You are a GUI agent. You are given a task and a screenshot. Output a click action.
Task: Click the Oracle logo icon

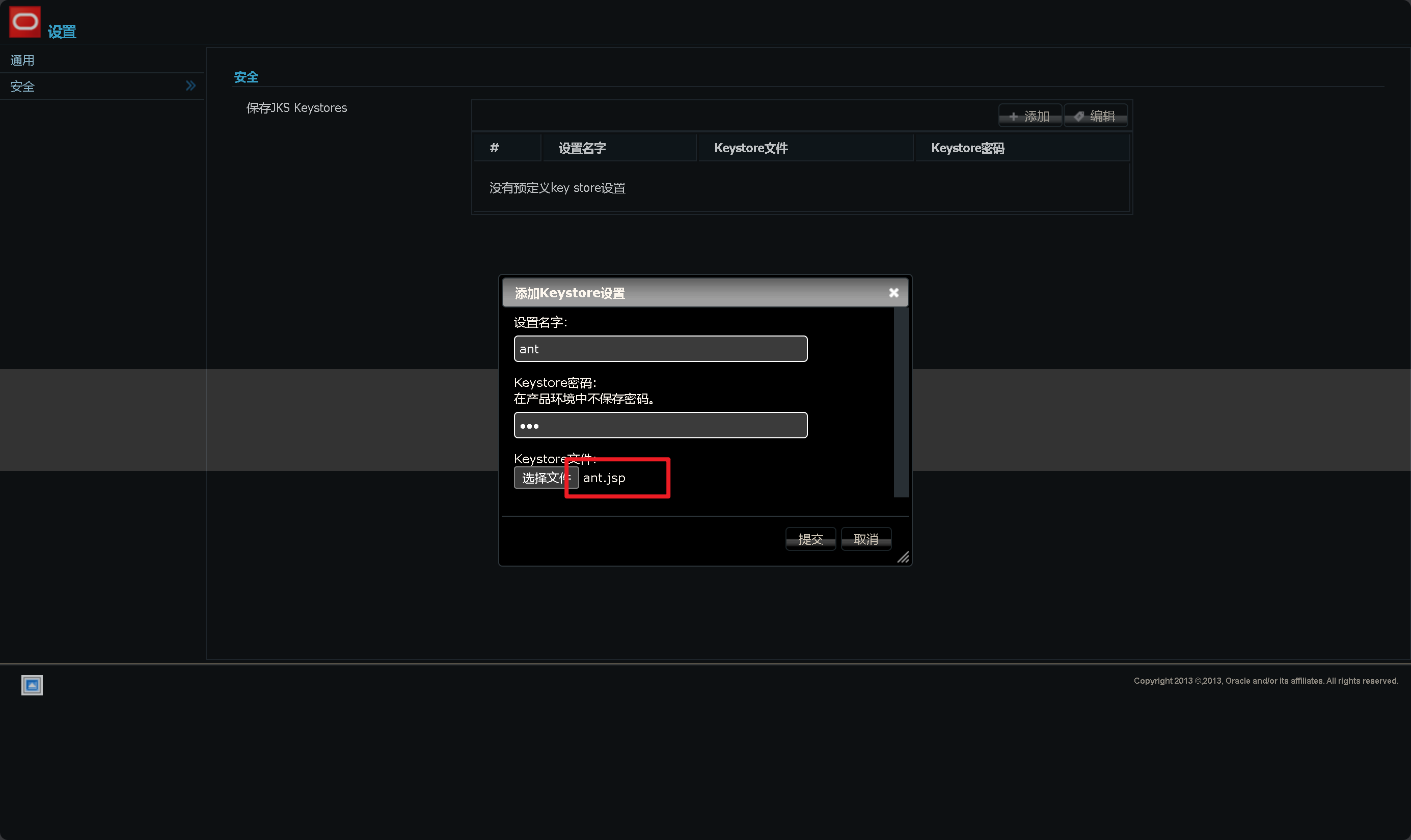point(25,22)
